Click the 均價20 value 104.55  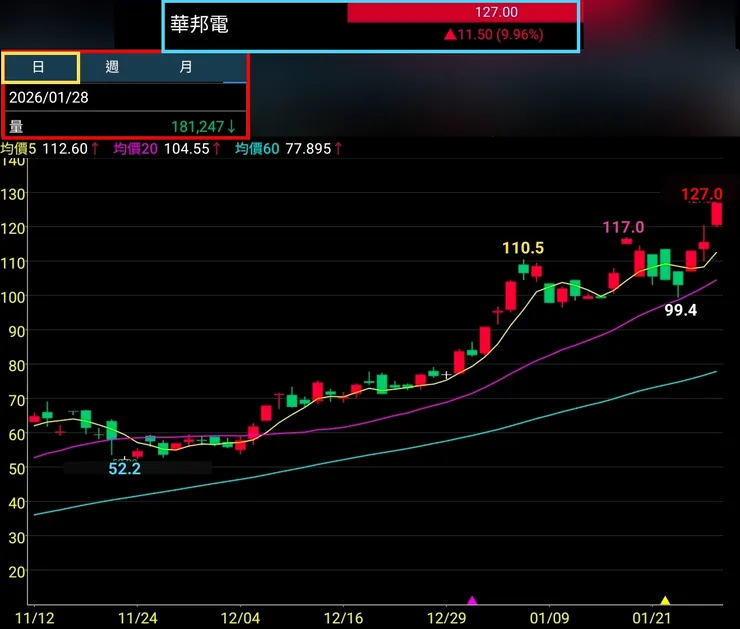tap(186, 149)
